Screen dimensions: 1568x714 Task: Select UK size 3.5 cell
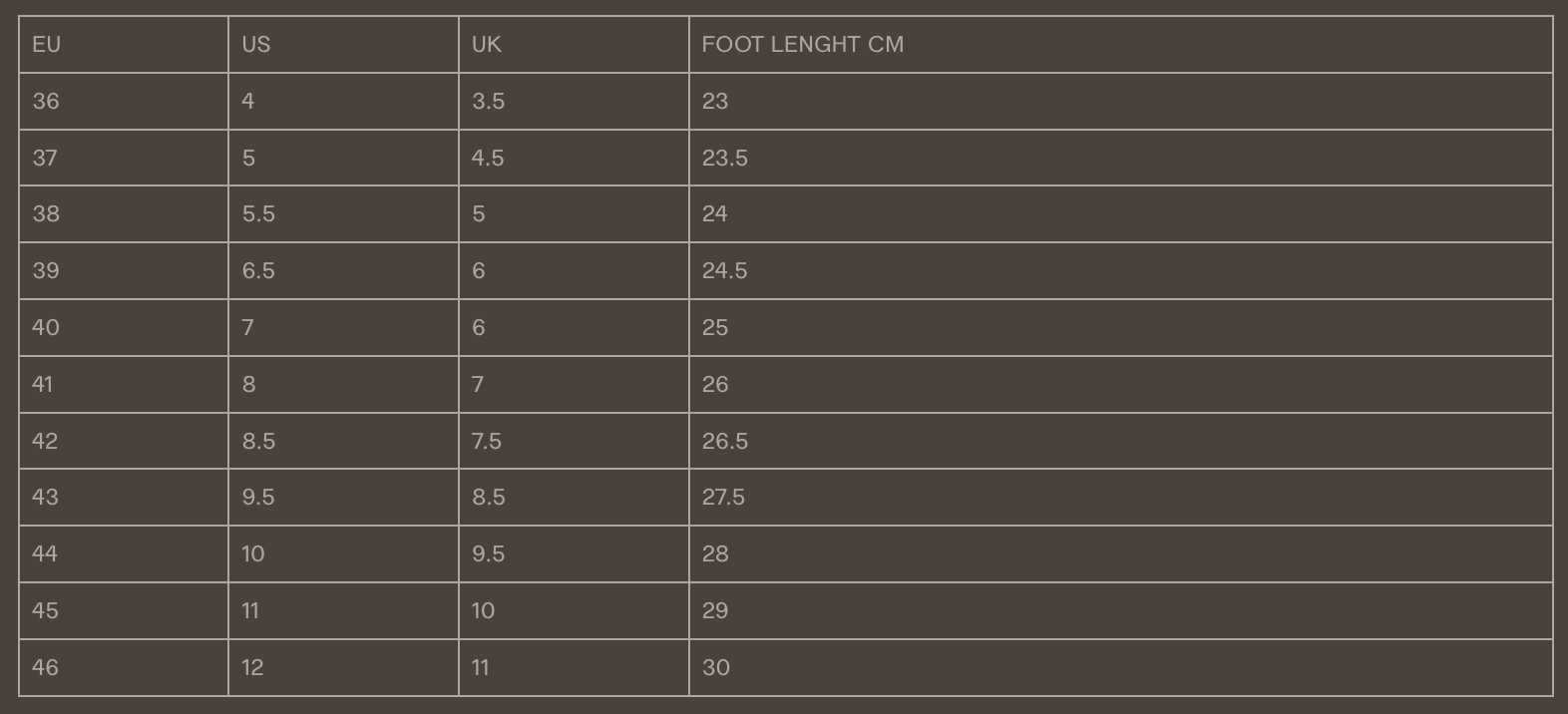pos(488,102)
